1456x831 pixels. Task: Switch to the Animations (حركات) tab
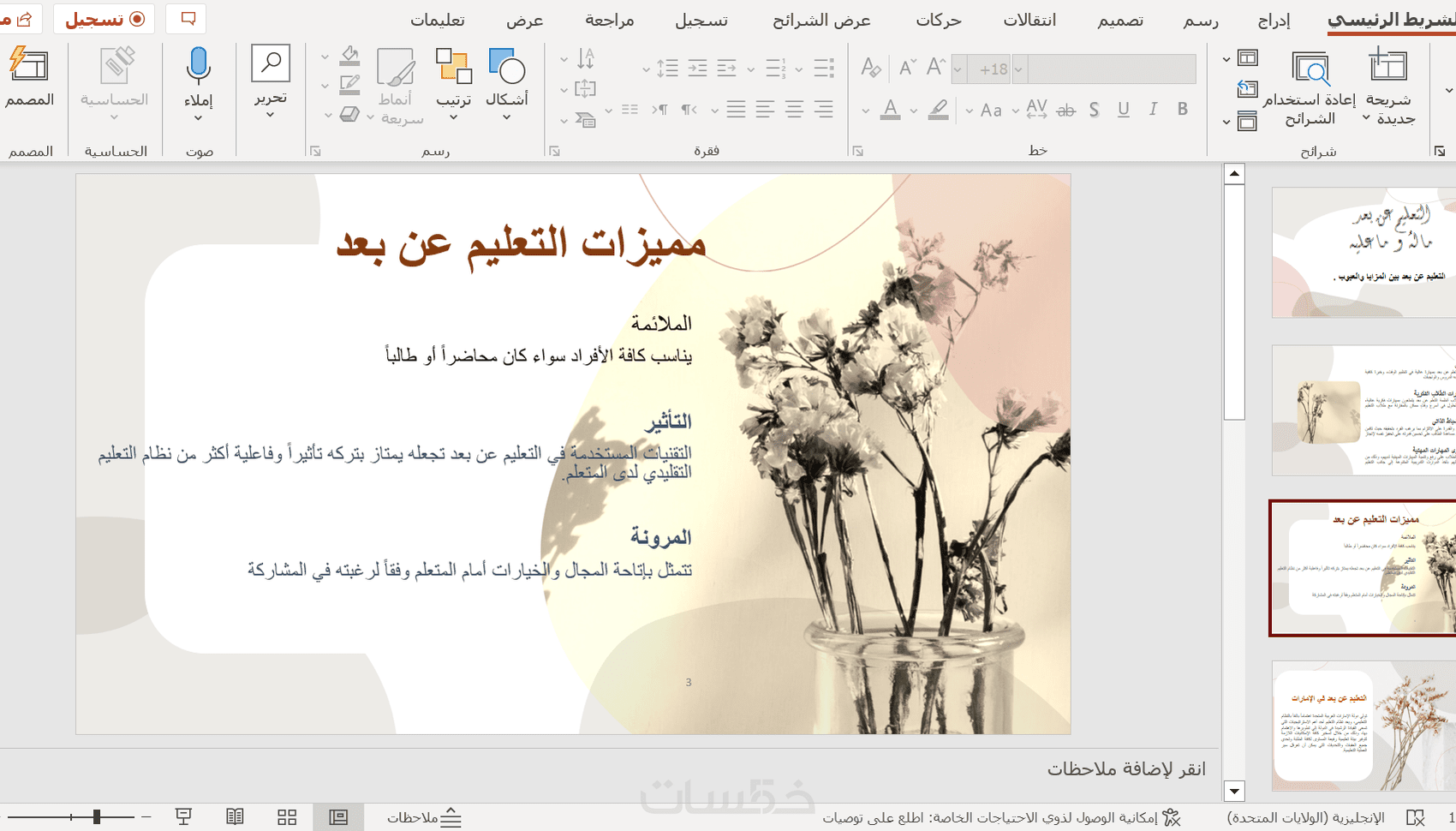tap(939, 21)
